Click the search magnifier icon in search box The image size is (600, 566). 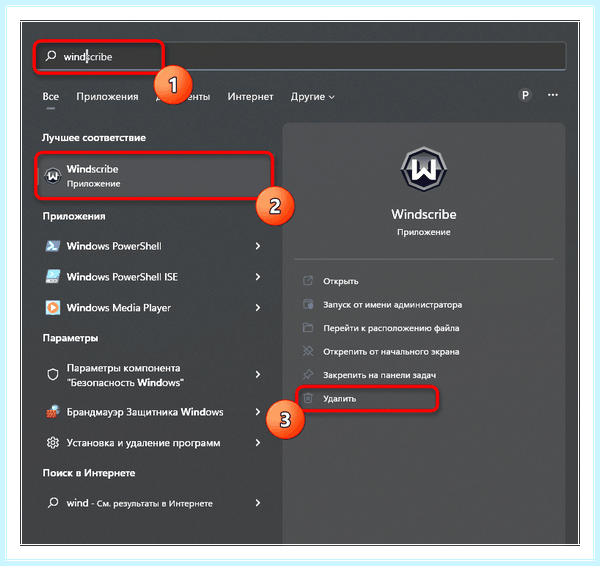pos(51,56)
